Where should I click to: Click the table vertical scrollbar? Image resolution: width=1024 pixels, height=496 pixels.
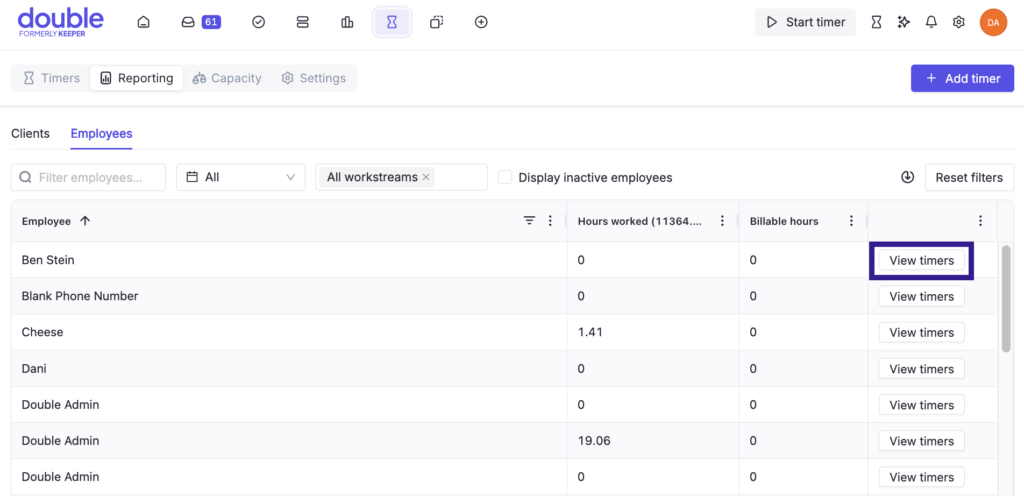tap(1005, 300)
